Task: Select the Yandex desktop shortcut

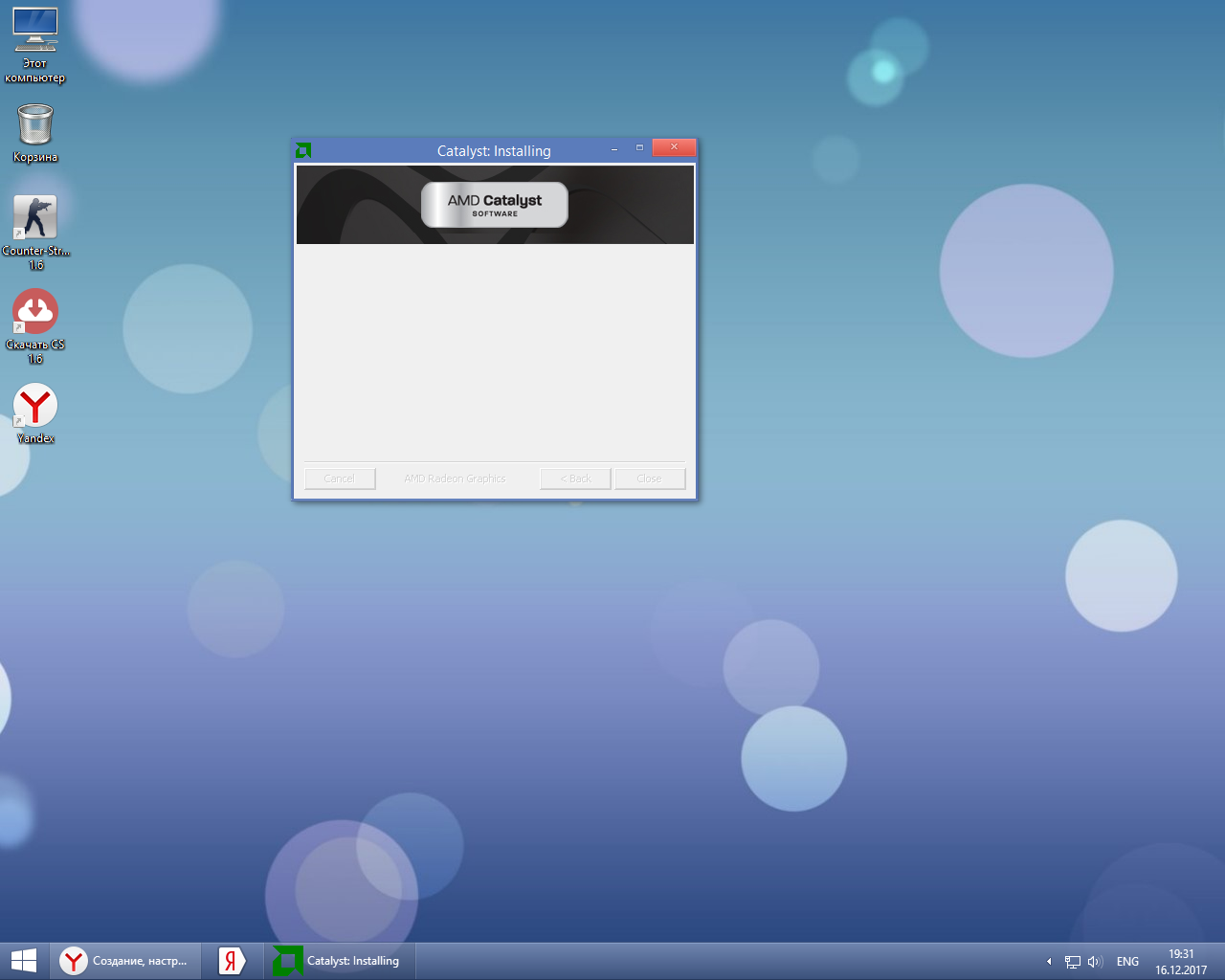Action: (35, 413)
